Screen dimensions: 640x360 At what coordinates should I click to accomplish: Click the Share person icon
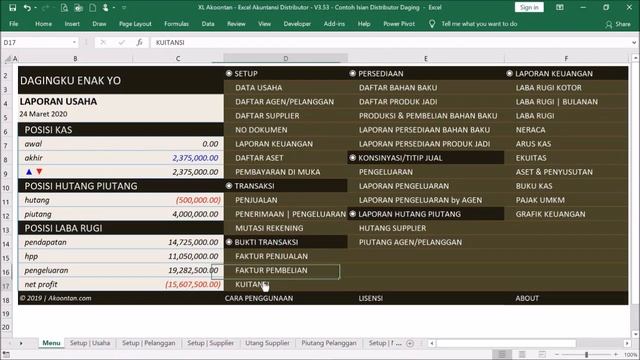[609, 24]
